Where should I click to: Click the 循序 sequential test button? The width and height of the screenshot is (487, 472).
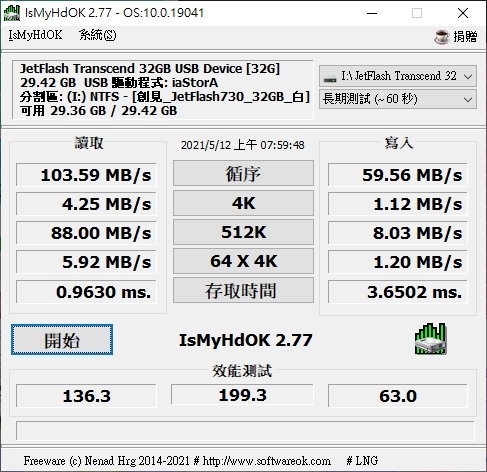pyautogui.click(x=243, y=173)
